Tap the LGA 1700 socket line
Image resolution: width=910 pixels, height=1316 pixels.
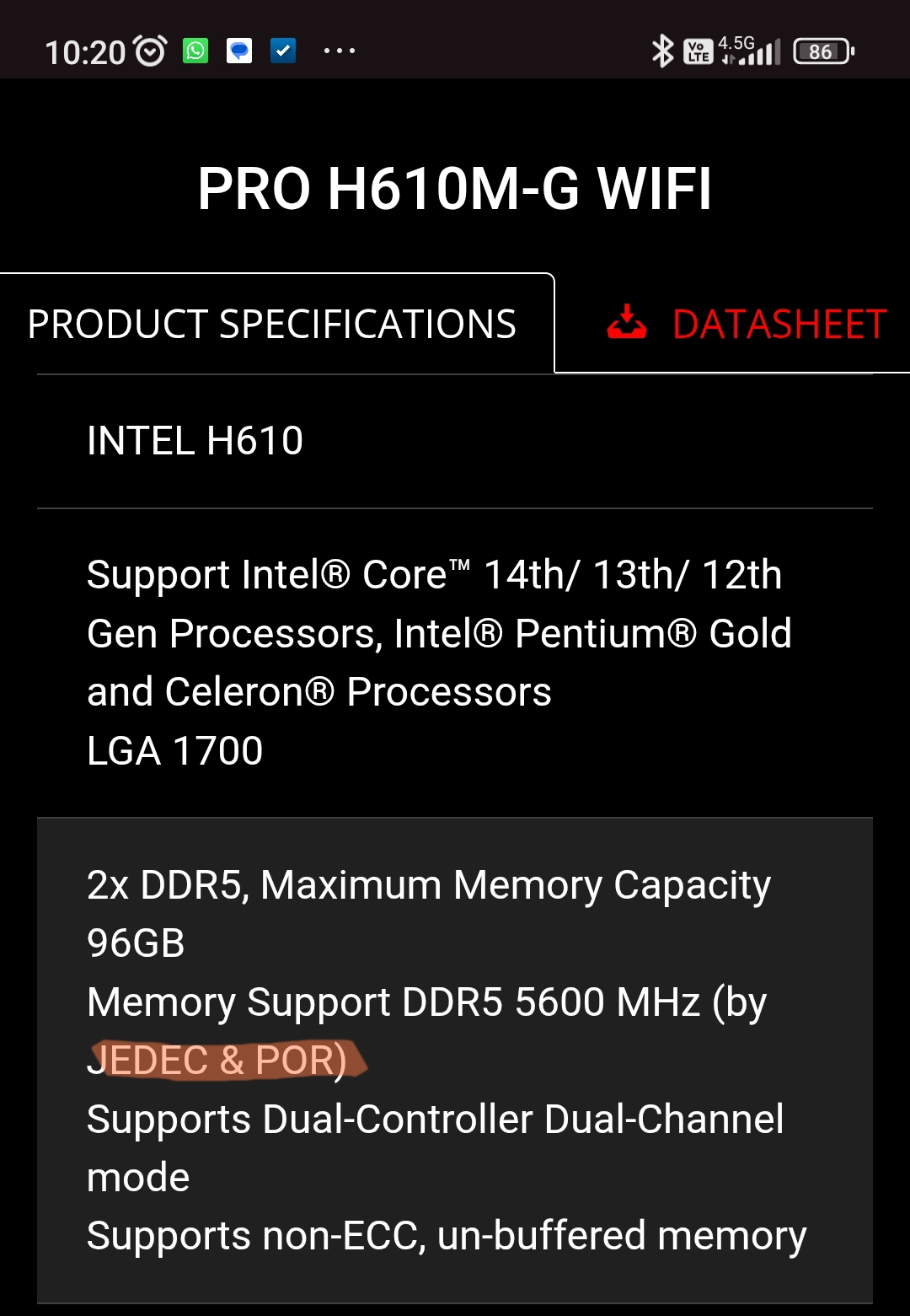pyautogui.click(x=175, y=750)
